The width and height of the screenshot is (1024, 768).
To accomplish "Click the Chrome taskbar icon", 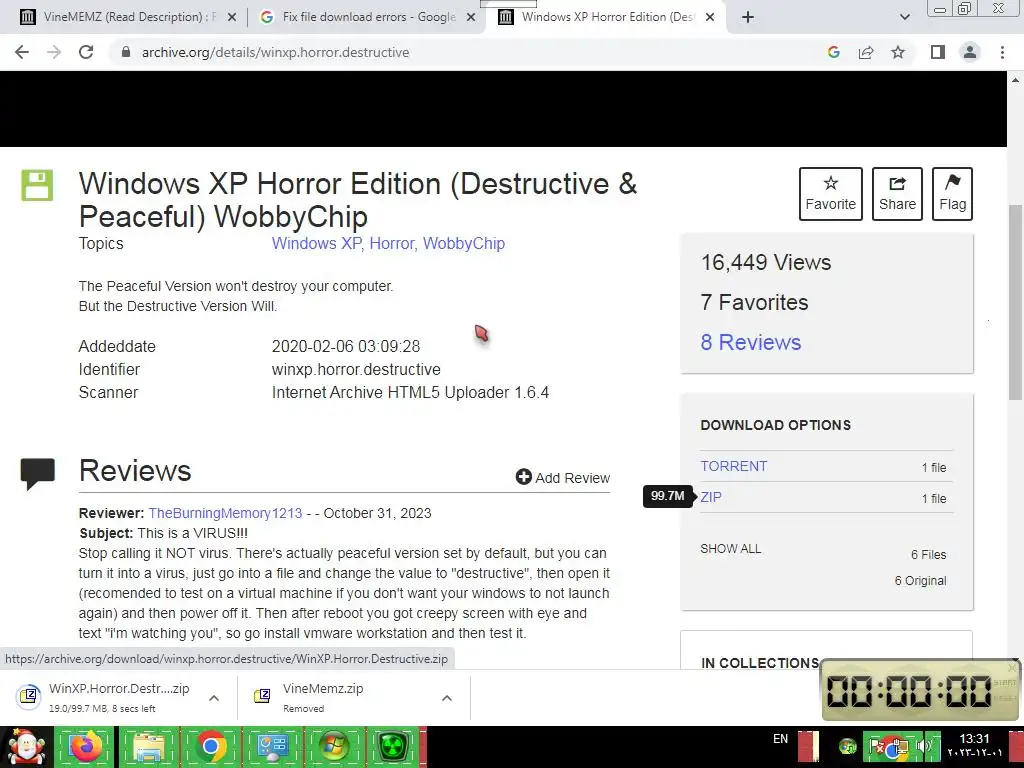I will pos(210,747).
